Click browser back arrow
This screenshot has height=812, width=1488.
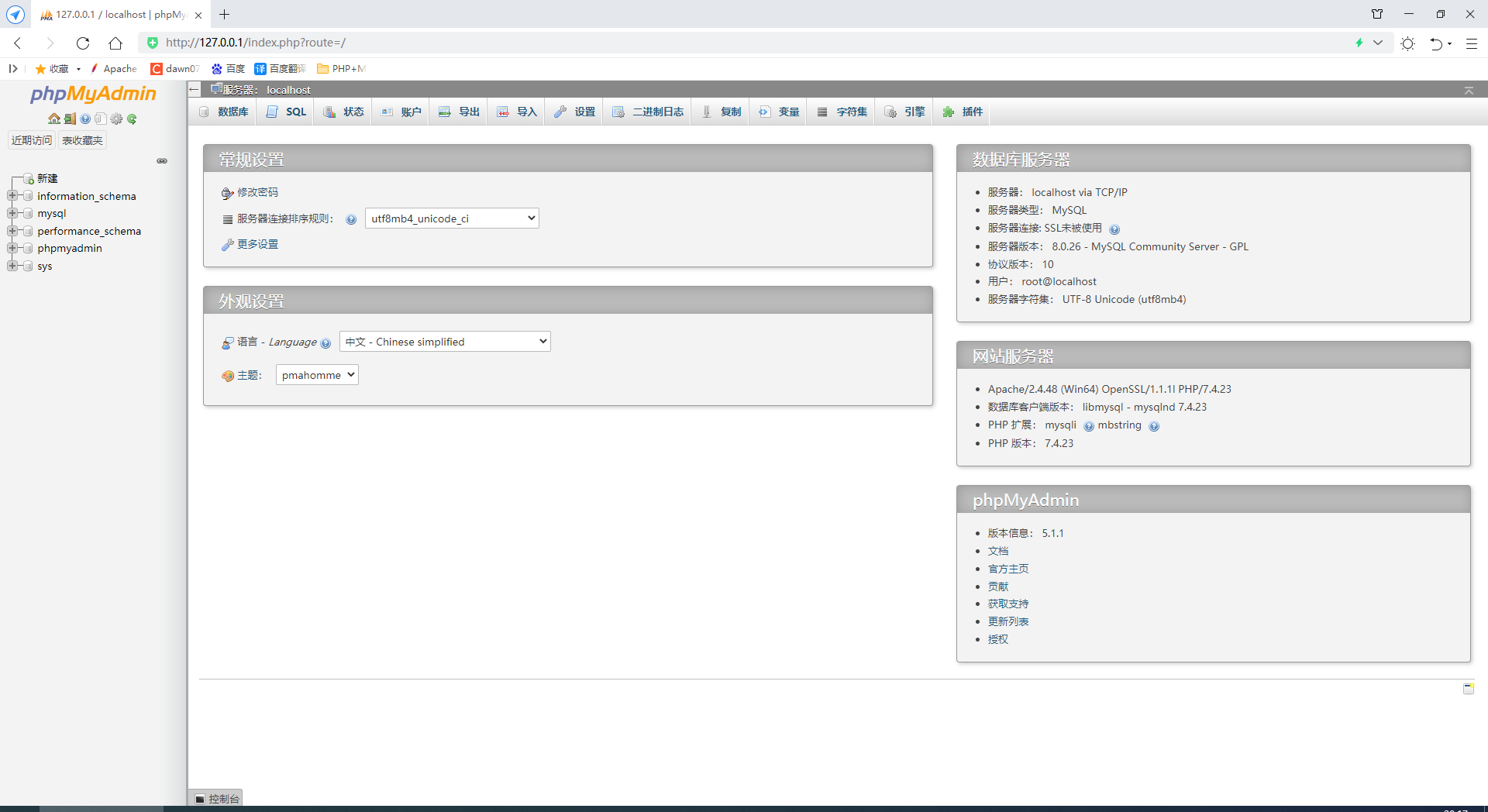tap(18, 43)
